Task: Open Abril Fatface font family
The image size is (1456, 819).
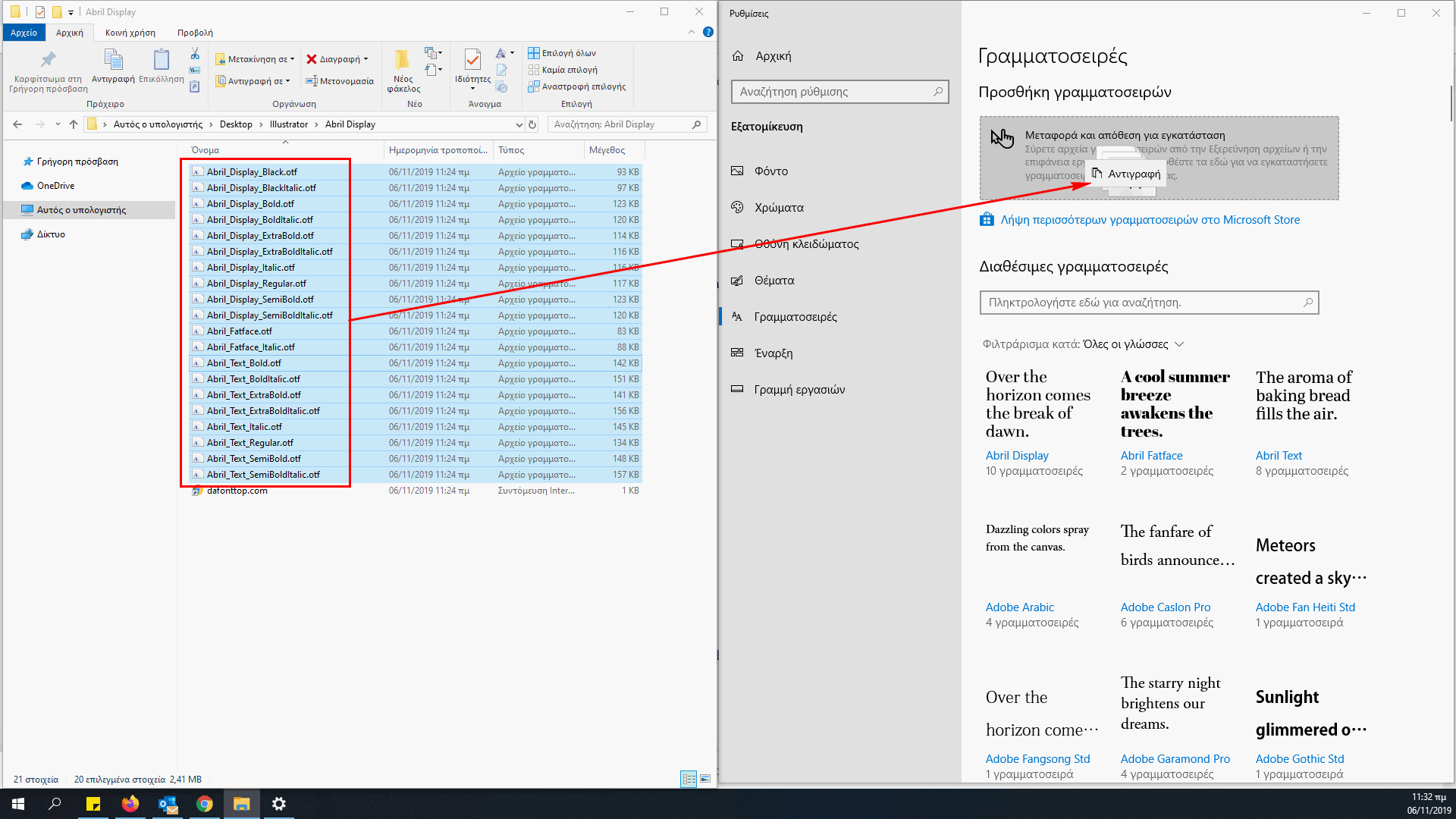Action: pos(1151,456)
